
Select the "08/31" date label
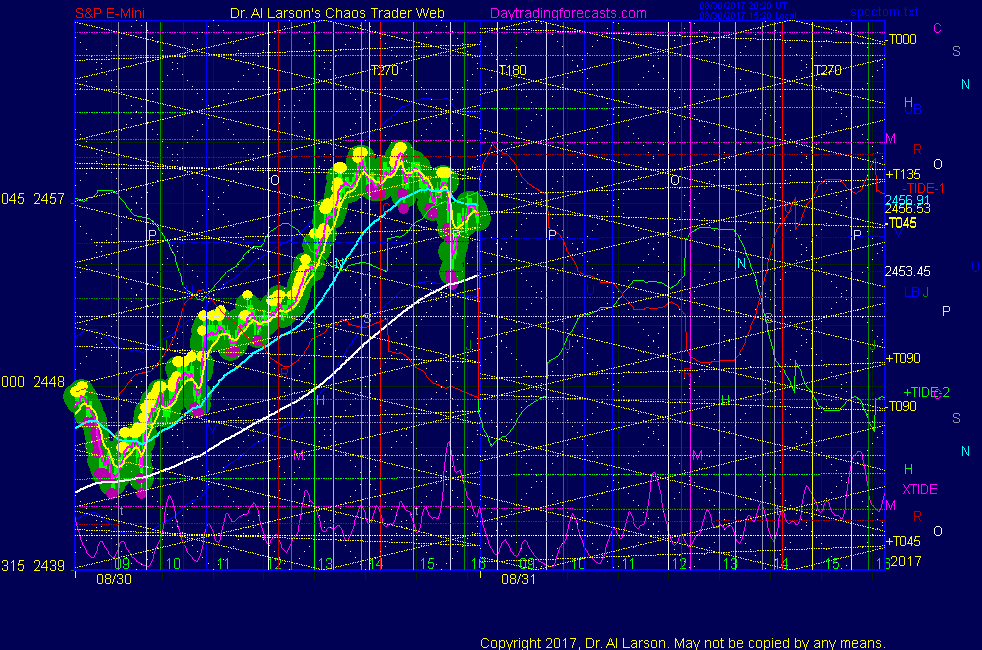519,579
